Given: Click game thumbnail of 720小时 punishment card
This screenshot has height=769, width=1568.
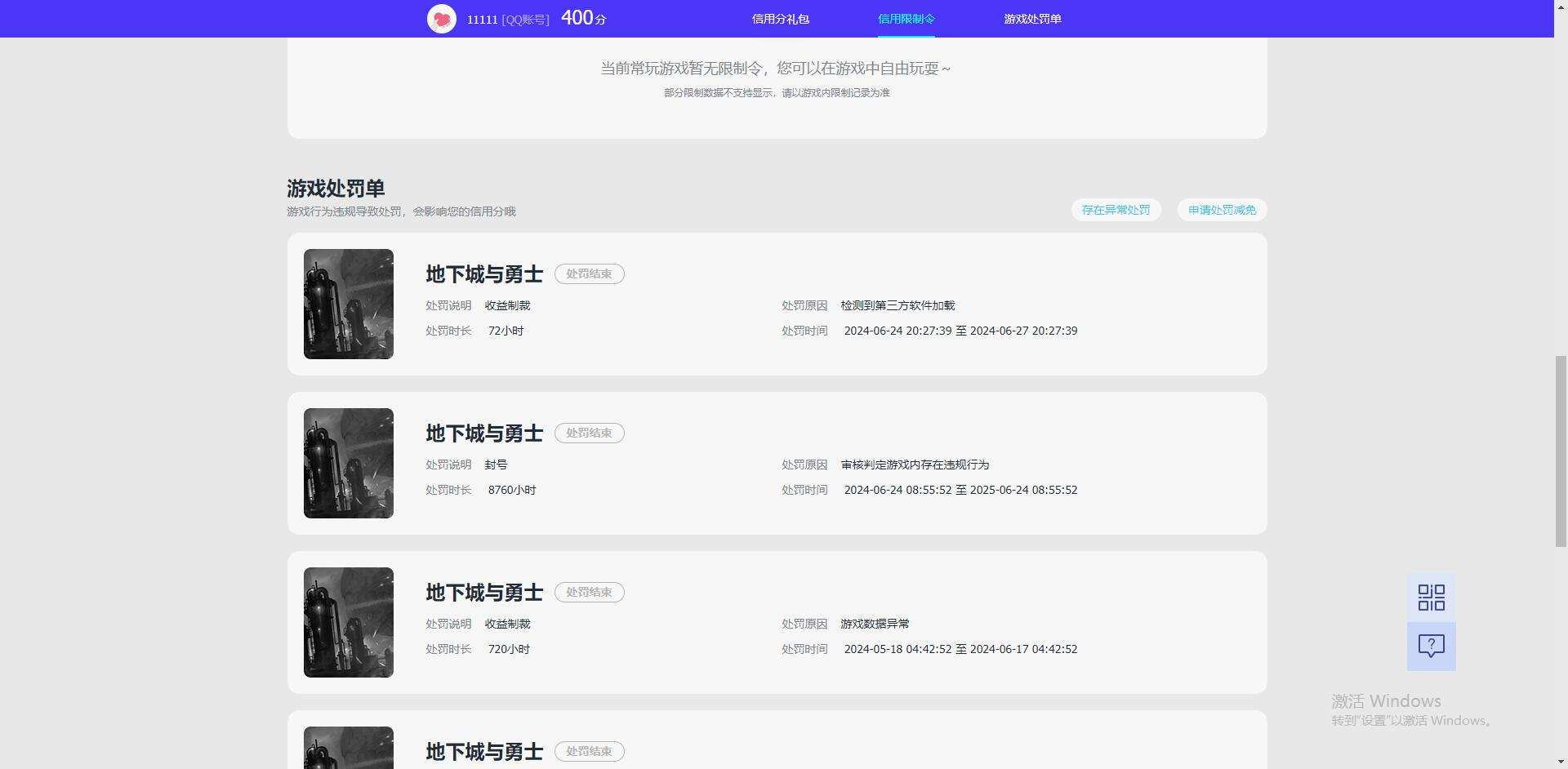Looking at the screenshot, I should (349, 622).
